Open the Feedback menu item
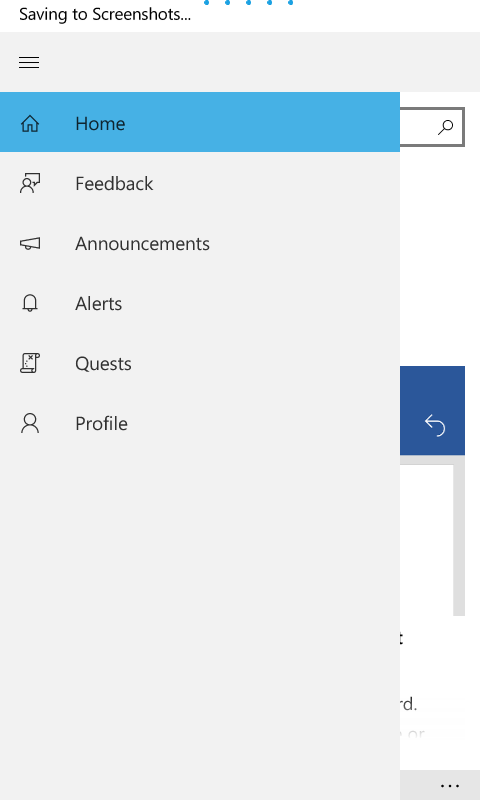This screenshot has height=800, width=480. pyautogui.click(x=114, y=183)
